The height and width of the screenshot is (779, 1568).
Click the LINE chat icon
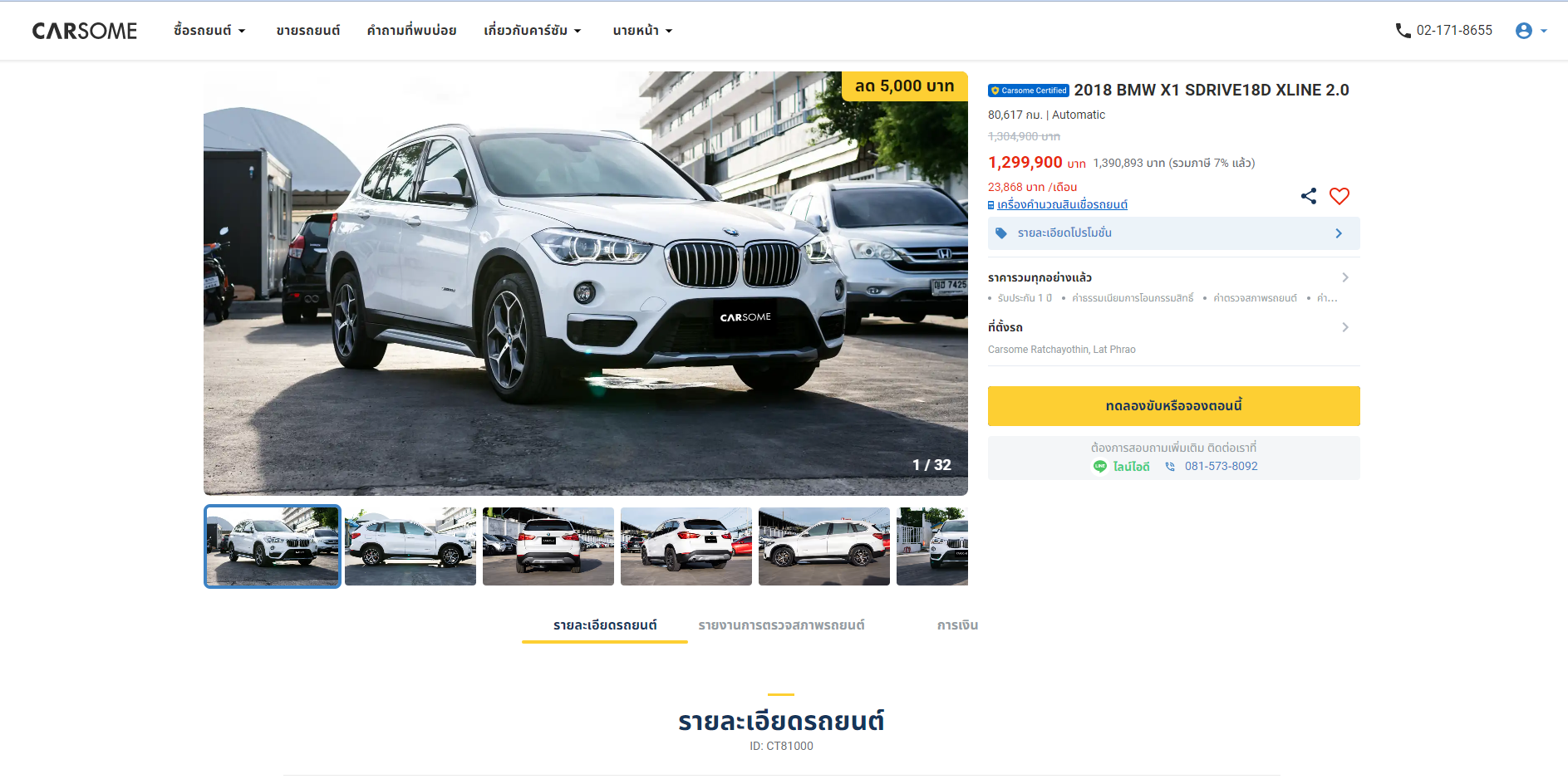[1100, 467]
